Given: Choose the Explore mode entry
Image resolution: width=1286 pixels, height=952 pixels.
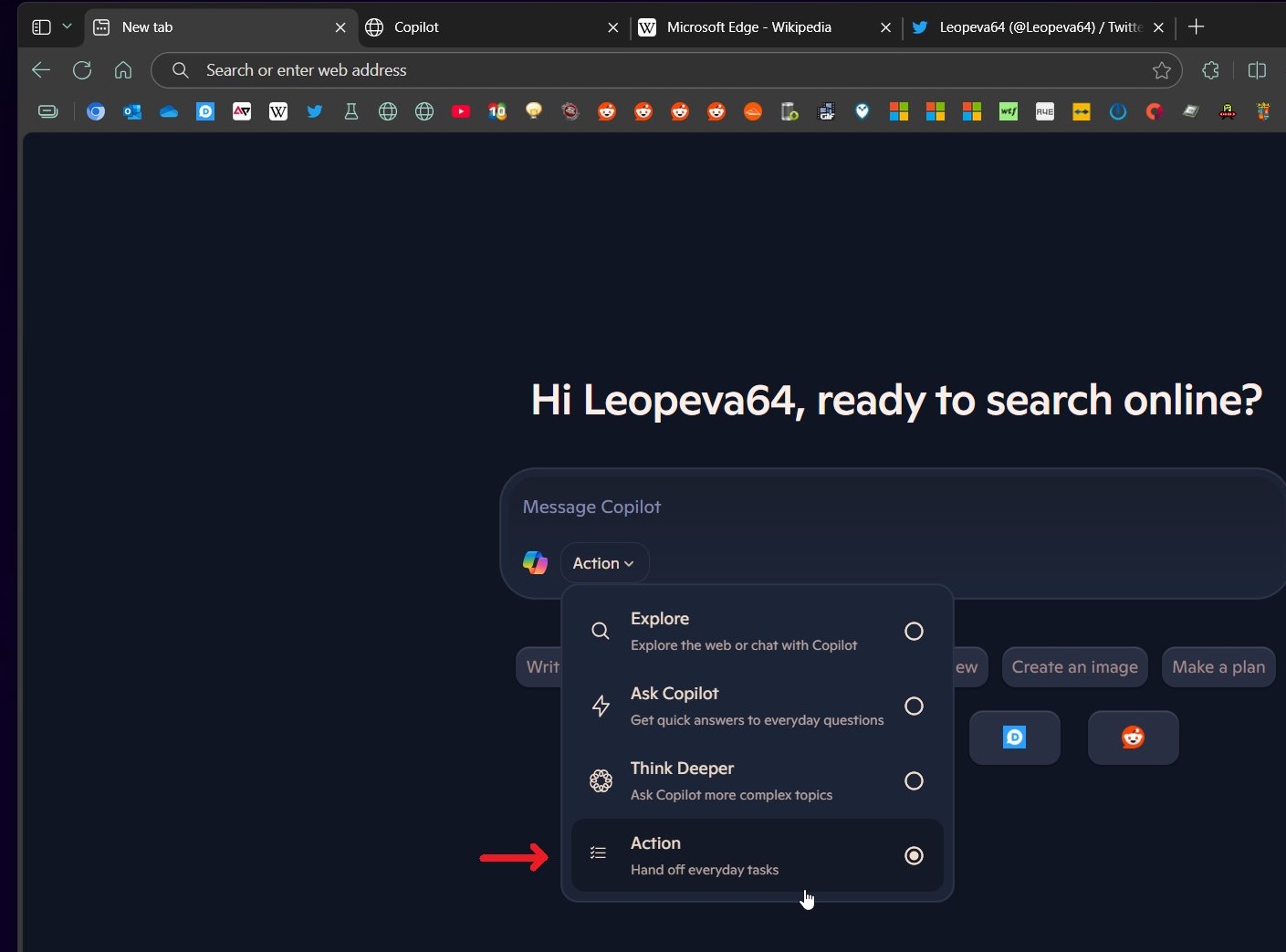Looking at the screenshot, I should click(x=758, y=632).
